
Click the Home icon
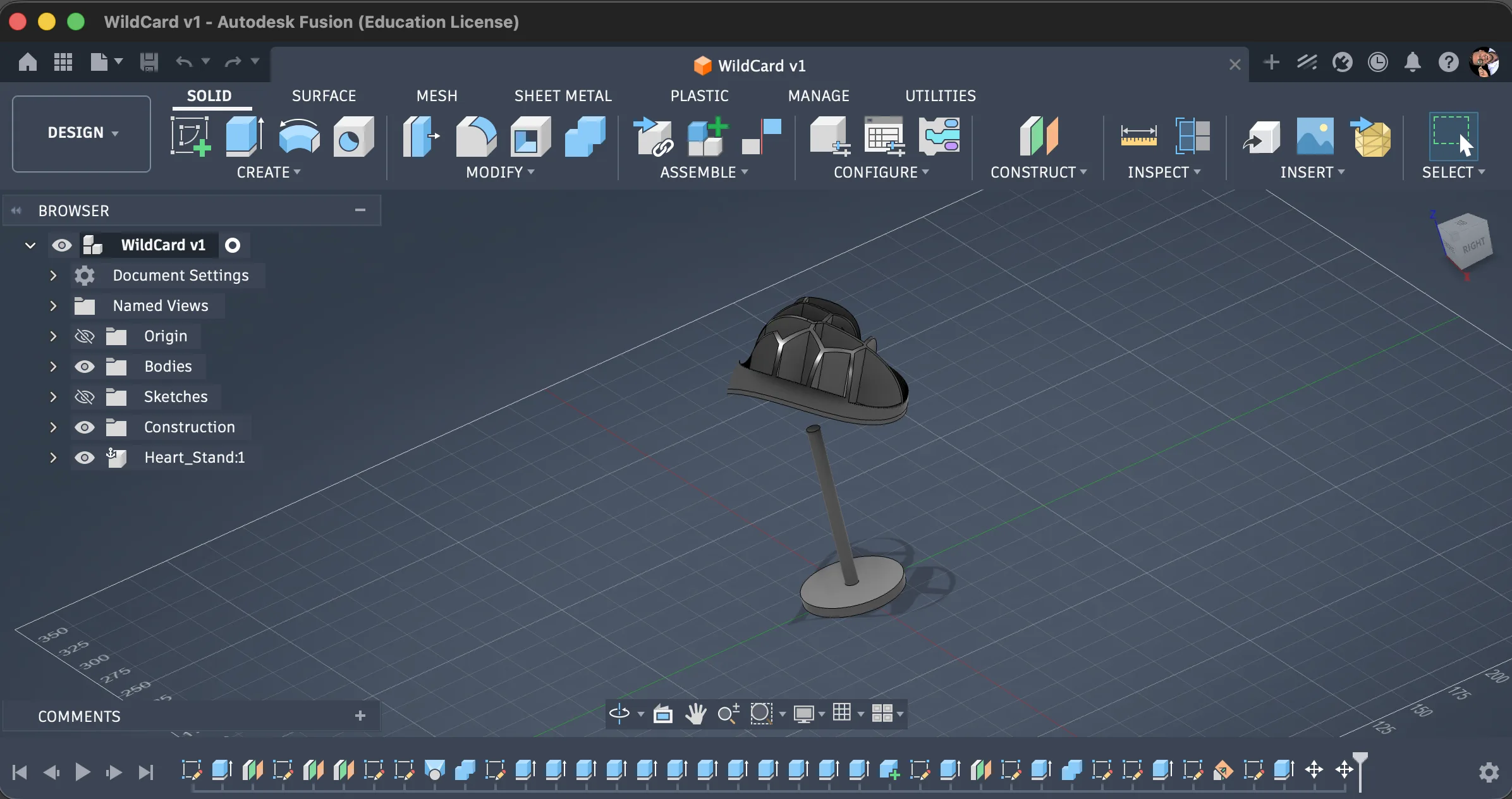point(27,62)
